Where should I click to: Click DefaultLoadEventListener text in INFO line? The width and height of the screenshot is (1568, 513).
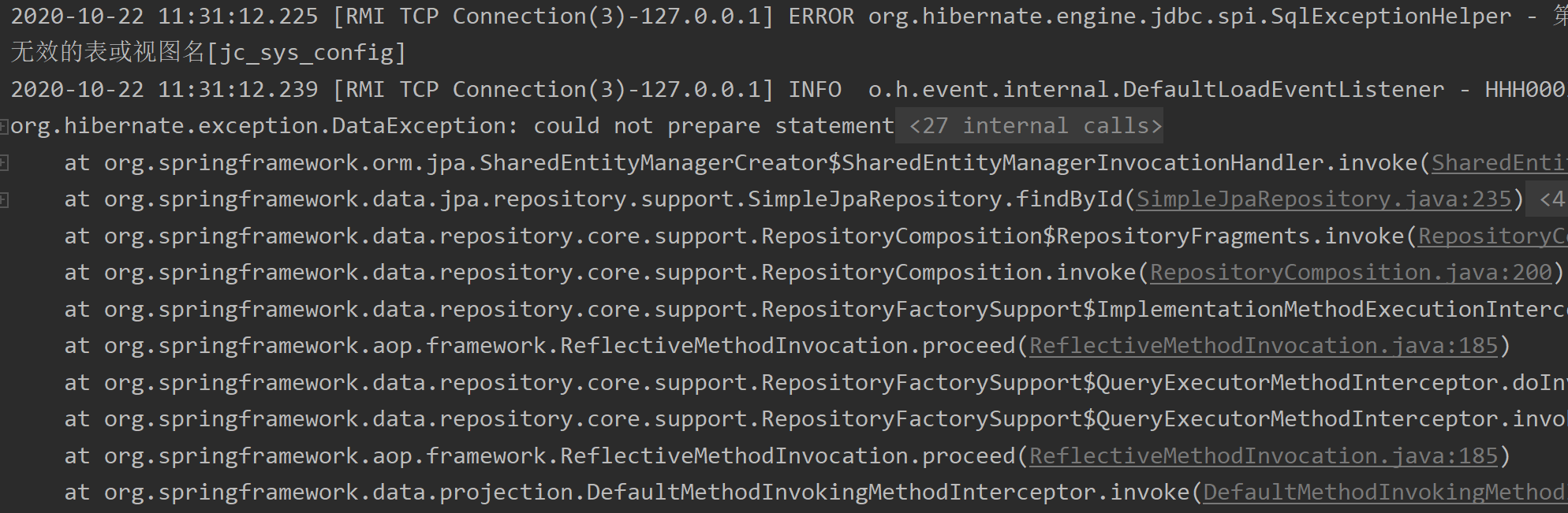coord(1283,90)
